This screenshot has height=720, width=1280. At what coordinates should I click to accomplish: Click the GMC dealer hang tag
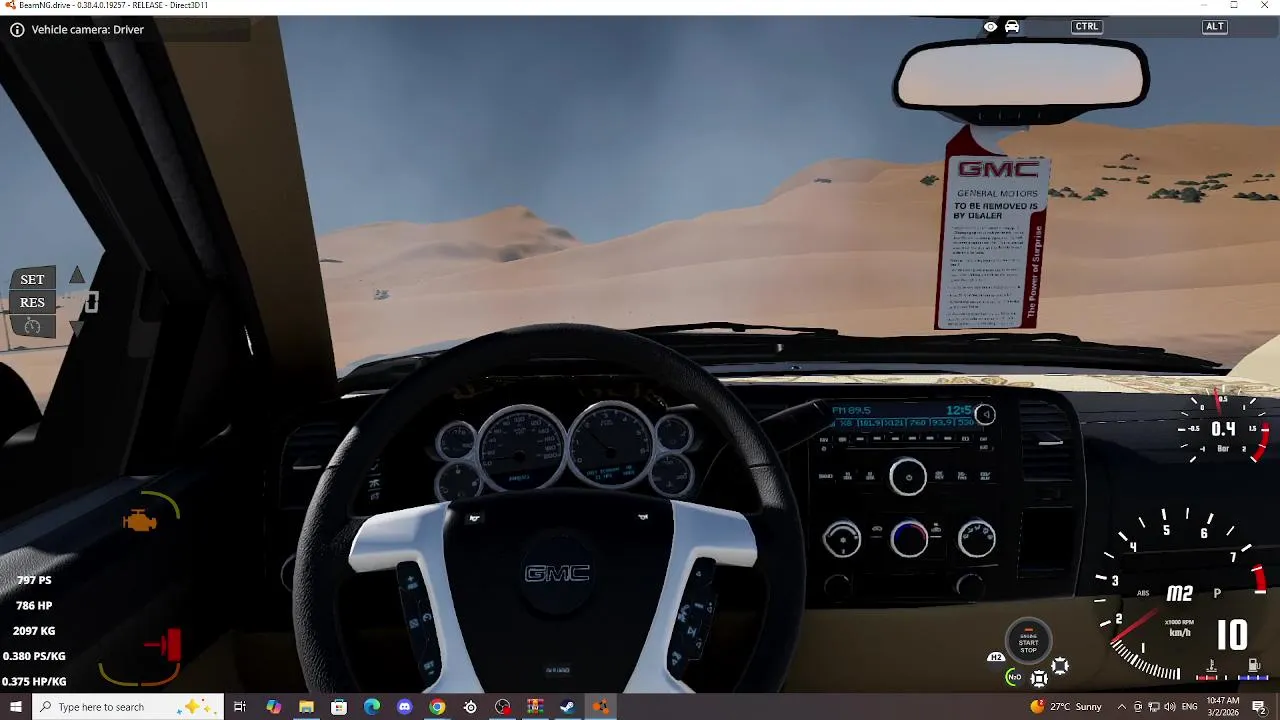pyautogui.click(x=992, y=240)
